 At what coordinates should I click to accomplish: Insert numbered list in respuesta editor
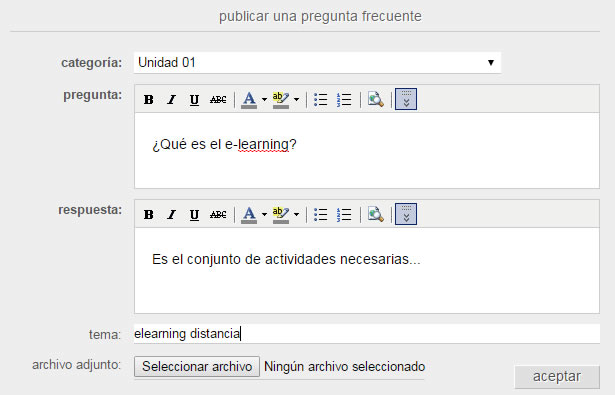(x=344, y=215)
